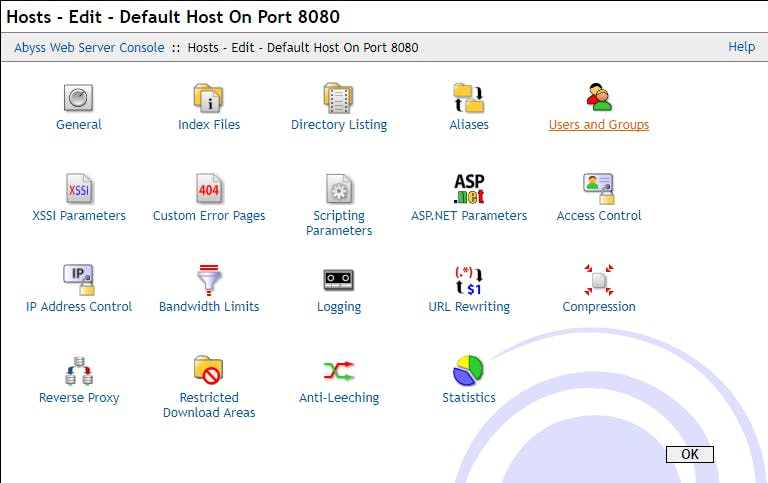
Task: Open the Custom Error Pages link
Action: click(209, 216)
